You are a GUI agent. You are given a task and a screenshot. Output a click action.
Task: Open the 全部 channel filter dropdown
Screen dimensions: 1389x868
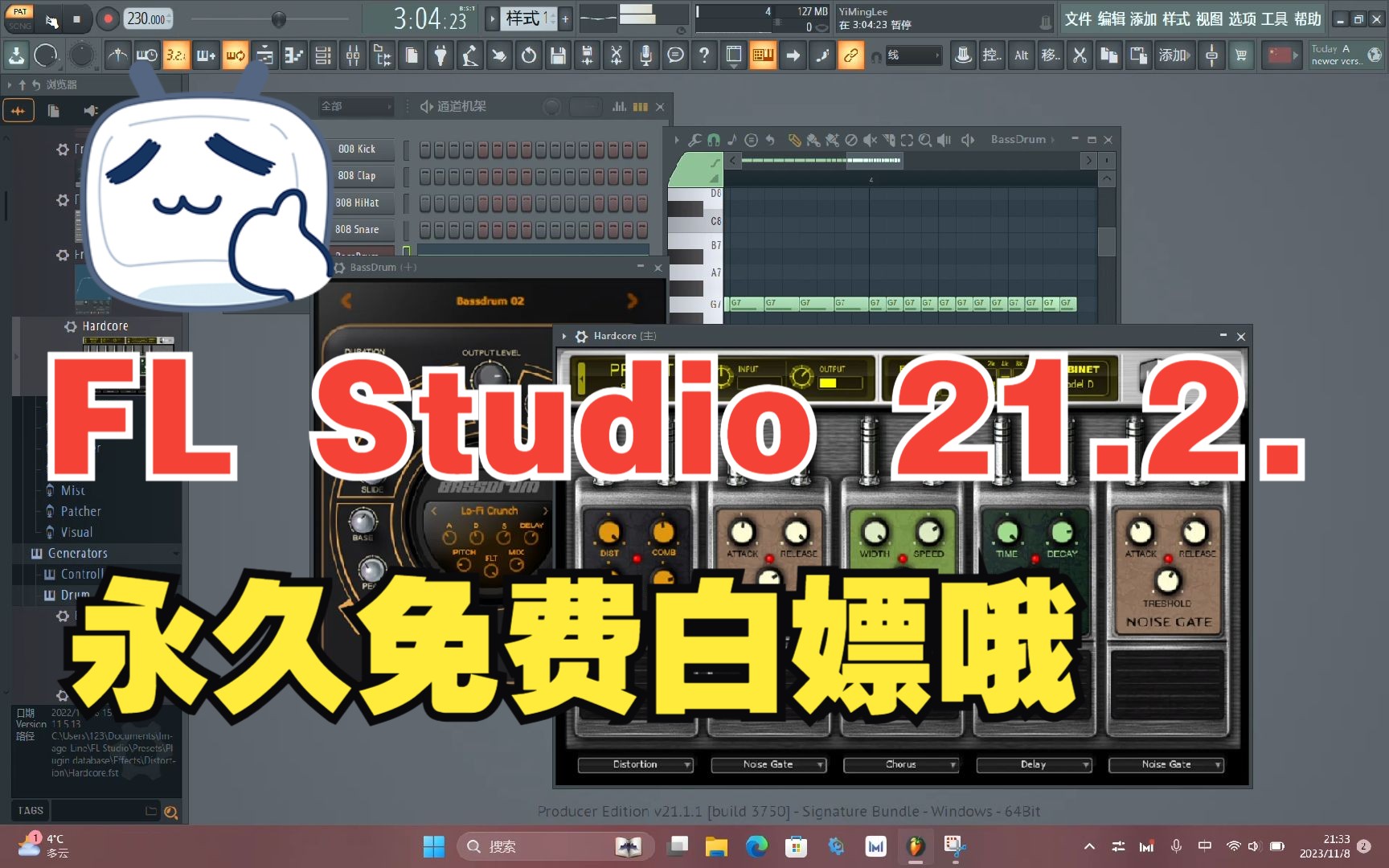pos(355,106)
